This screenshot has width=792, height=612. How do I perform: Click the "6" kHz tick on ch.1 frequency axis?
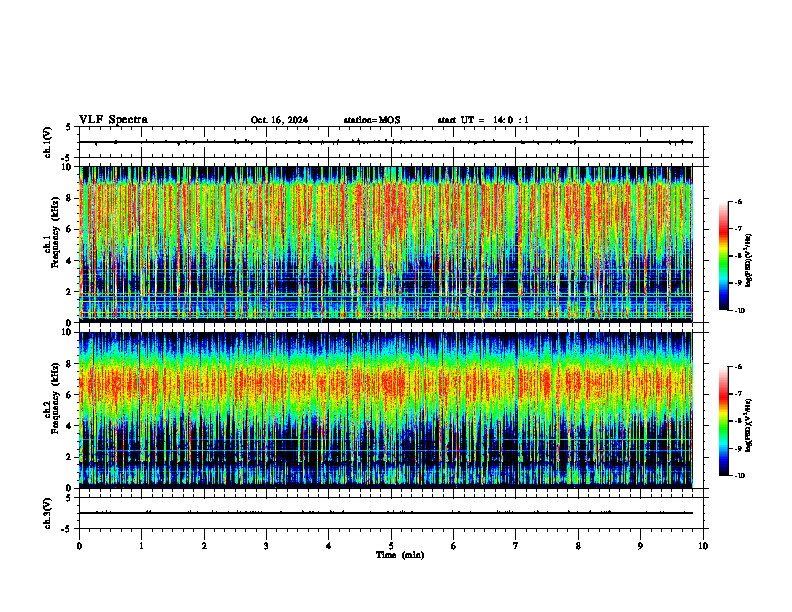pyautogui.click(x=69, y=230)
